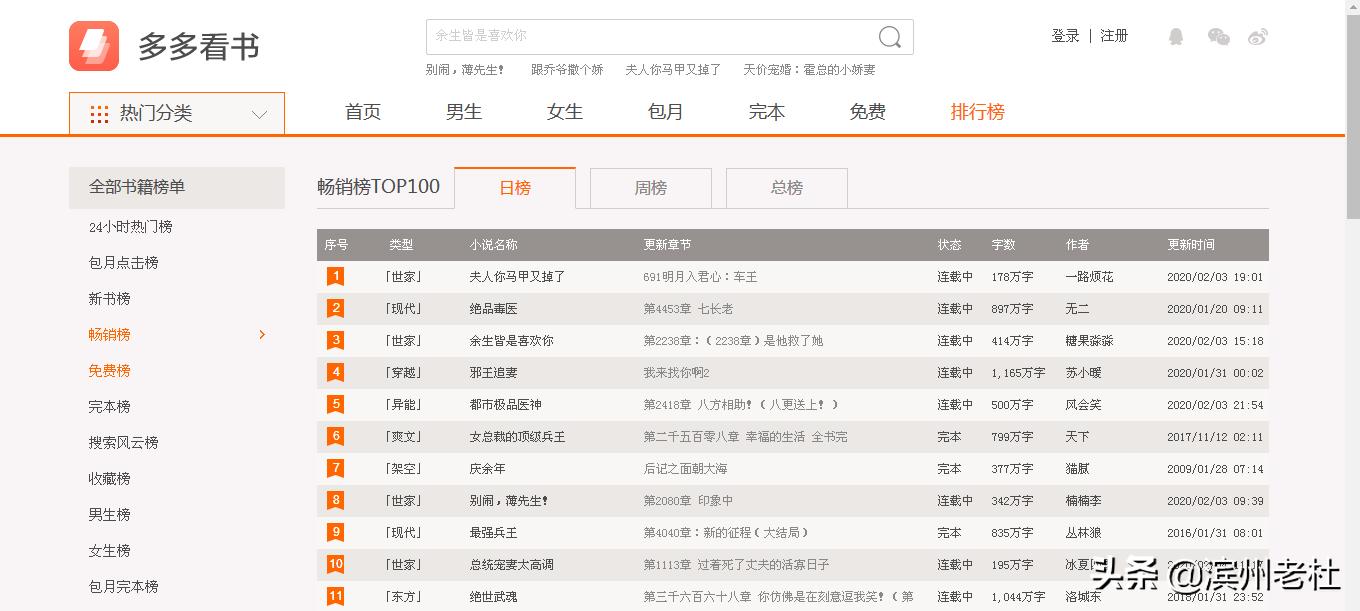Image resolution: width=1360 pixels, height=611 pixels.
Task: Open the 排行榜 menu item
Action: pyautogui.click(x=977, y=112)
